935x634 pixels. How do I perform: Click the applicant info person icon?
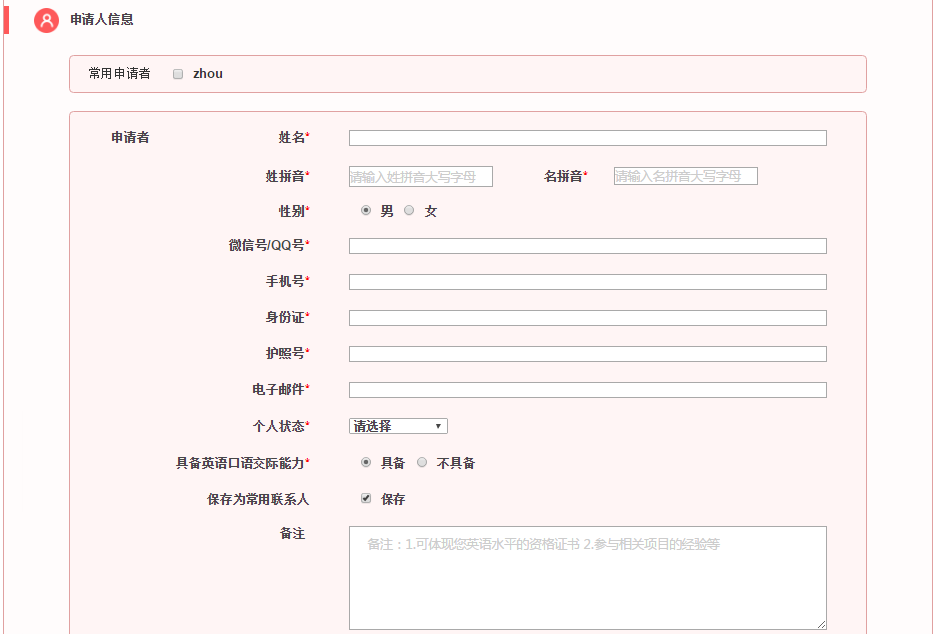click(46, 20)
